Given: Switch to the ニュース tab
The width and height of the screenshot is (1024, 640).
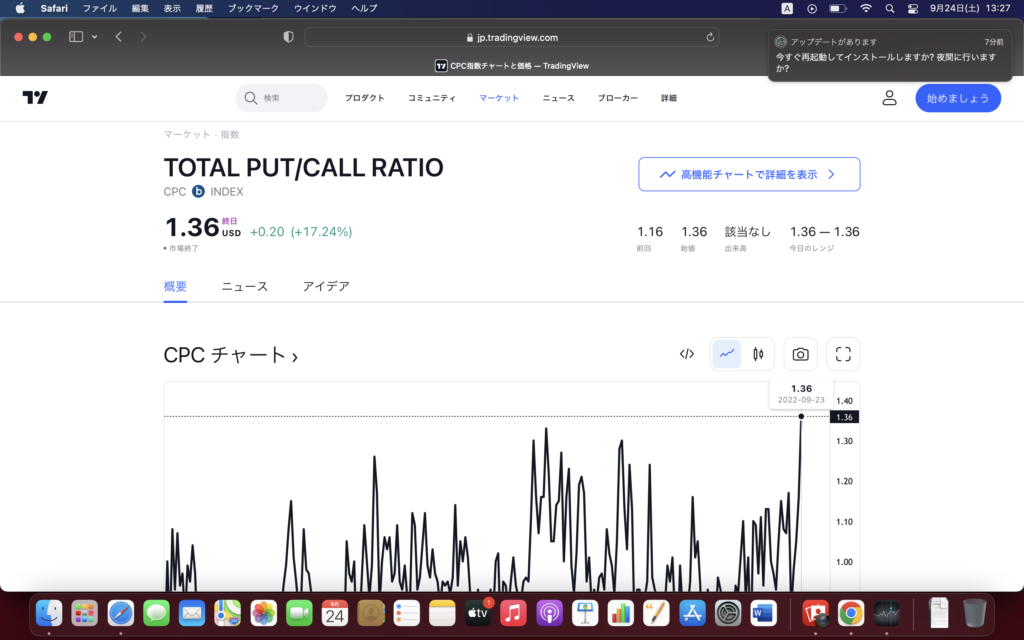Looking at the screenshot, I should coord(244,286).
